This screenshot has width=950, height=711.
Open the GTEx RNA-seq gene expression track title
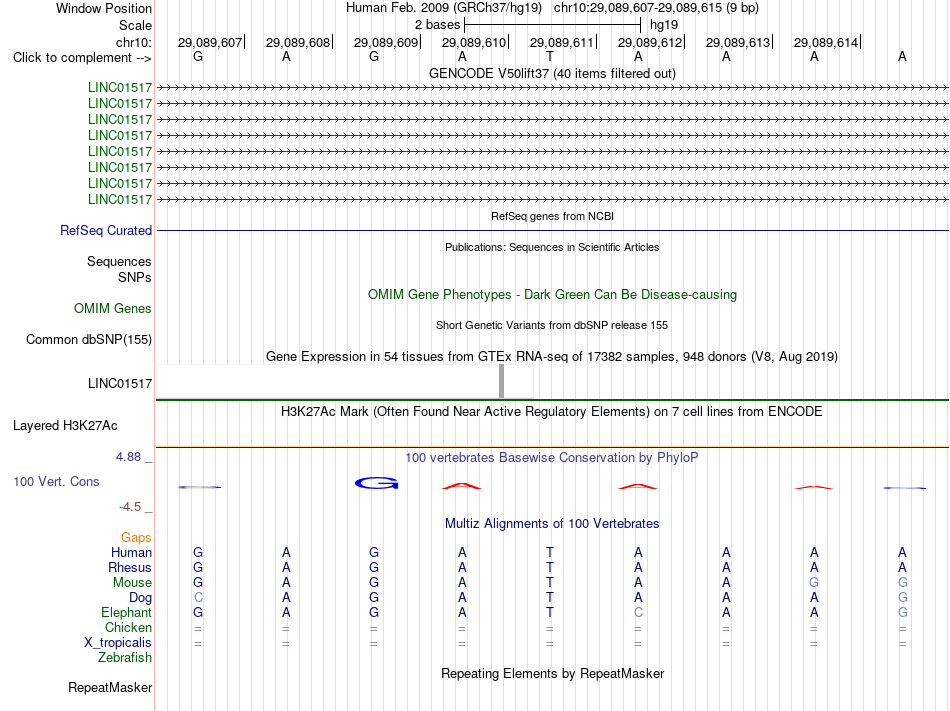[x=552, y=356]
